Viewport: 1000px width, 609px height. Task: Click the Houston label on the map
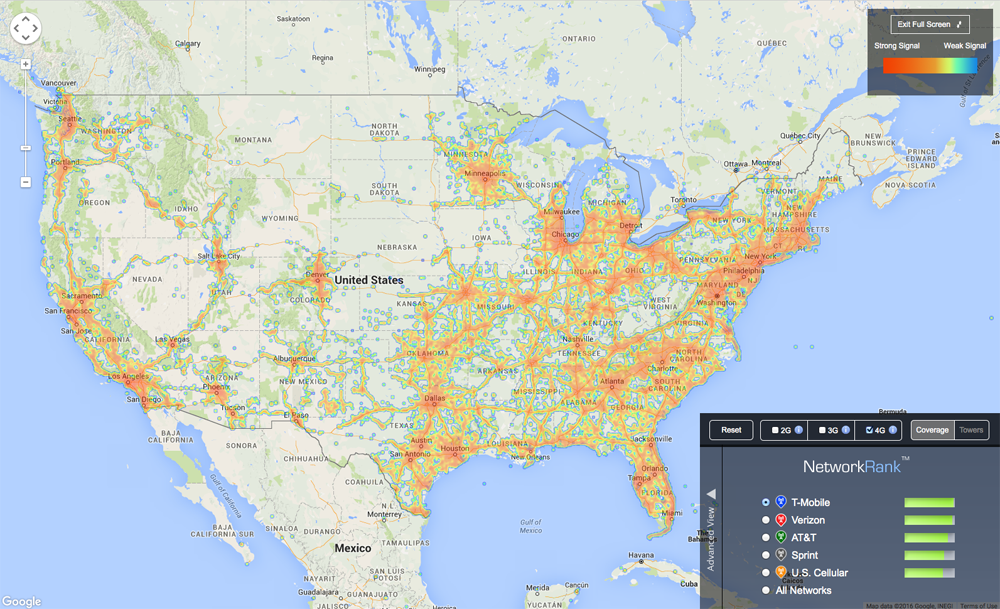point(455,448)
